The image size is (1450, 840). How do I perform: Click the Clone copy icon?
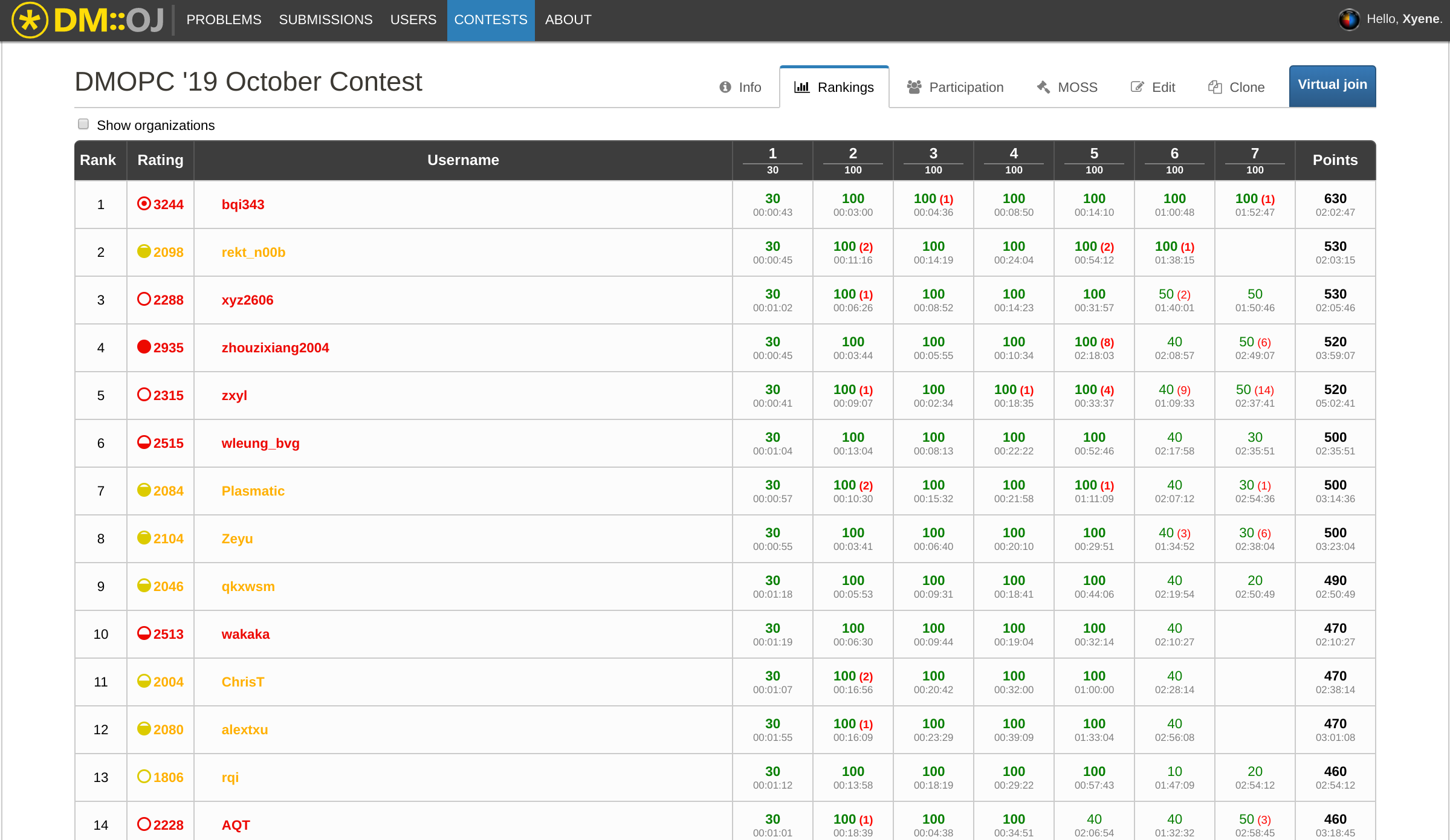[x=1215, y=87]
